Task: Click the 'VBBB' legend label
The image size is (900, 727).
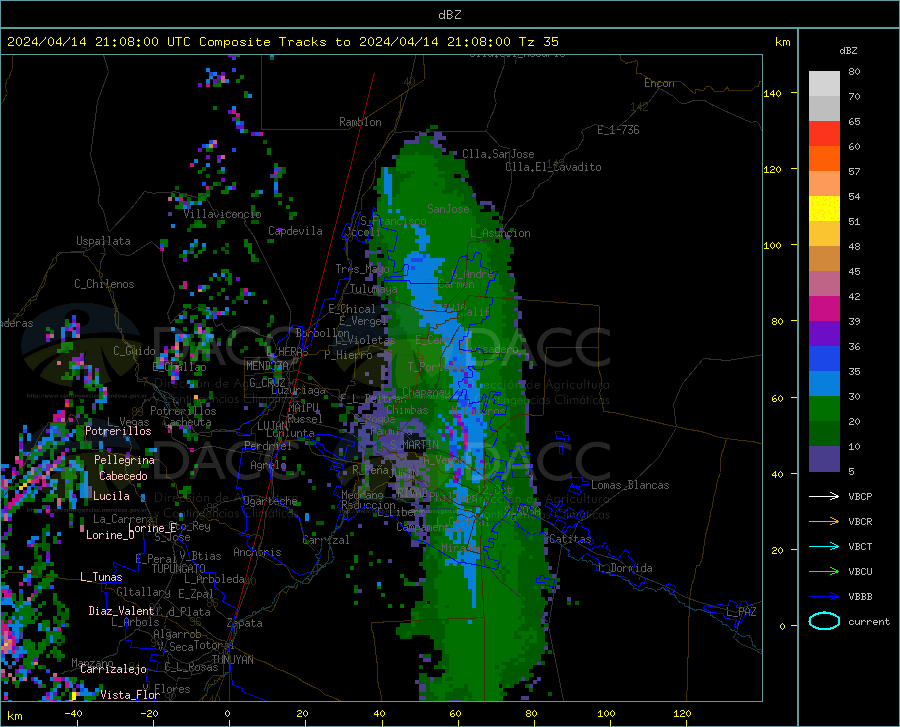Action: coord(860,597)
